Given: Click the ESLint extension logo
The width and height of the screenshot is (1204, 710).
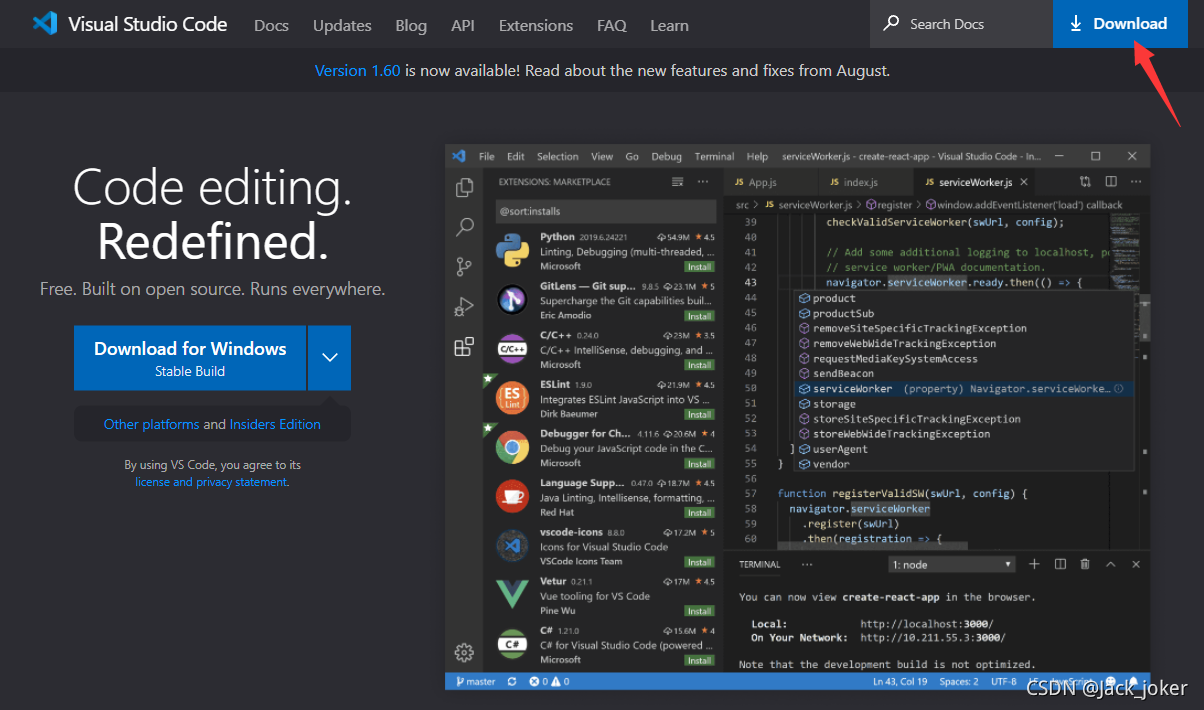Looking at the screenshot, I should click(x=513, y=398).
